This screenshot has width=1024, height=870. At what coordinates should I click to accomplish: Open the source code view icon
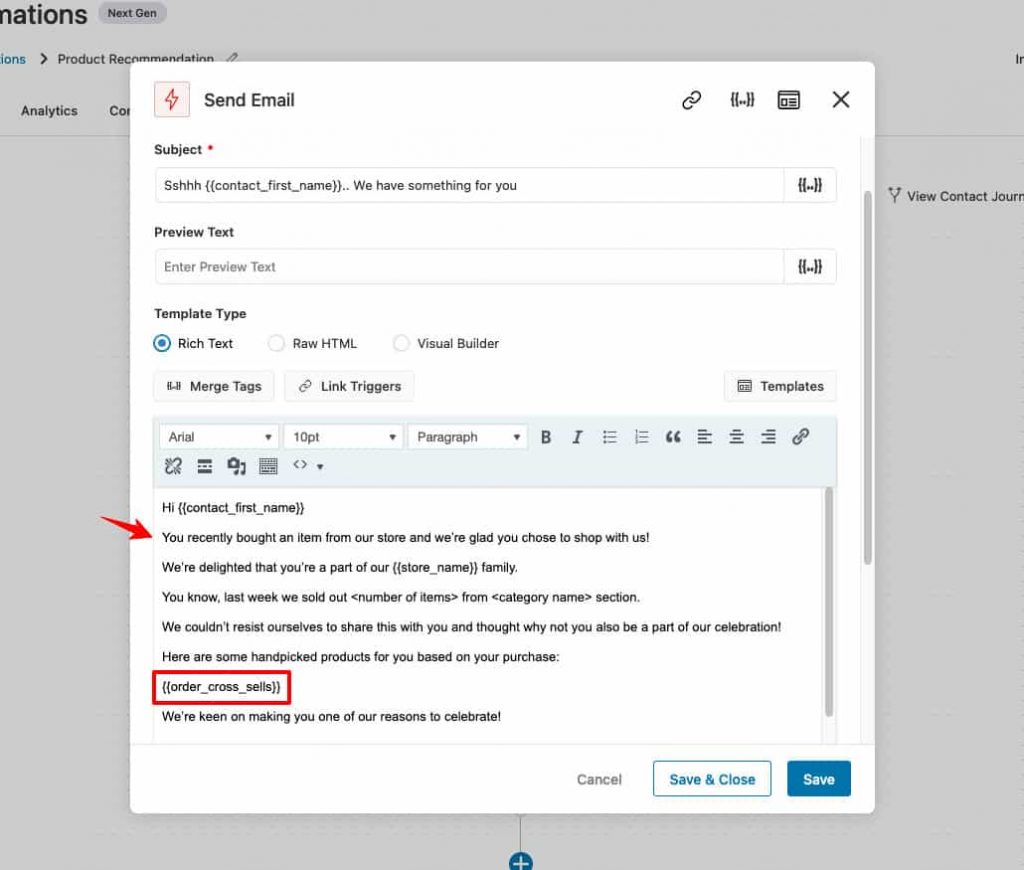[300, 465]
